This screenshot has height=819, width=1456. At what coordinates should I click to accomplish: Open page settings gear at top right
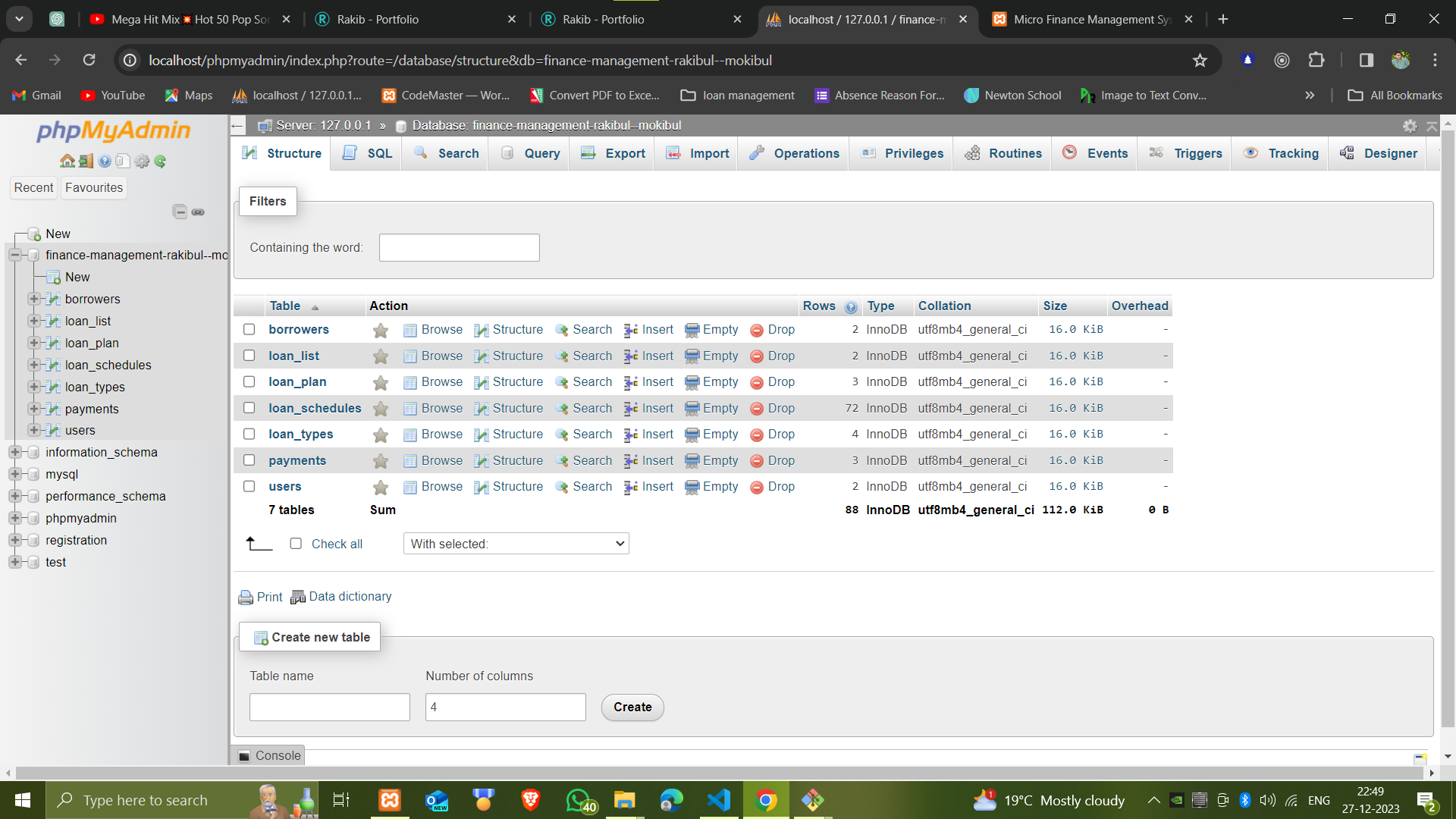coord(1410,126)
